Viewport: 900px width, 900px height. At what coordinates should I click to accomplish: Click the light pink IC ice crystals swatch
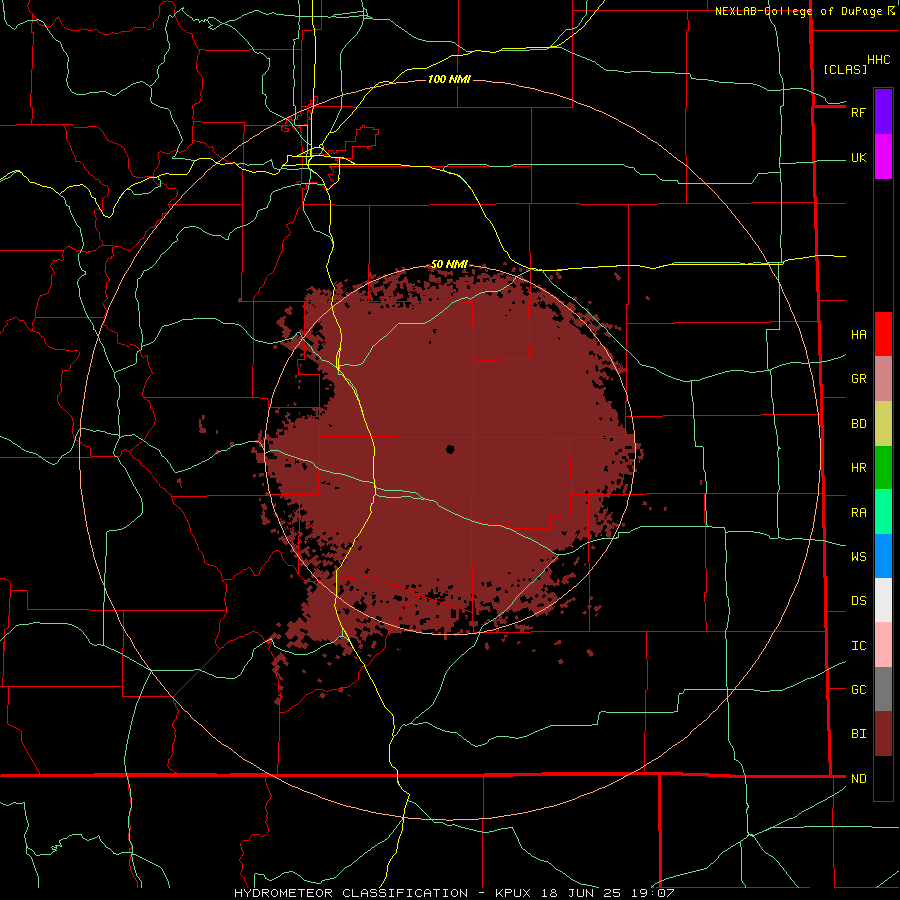[x=883, y=645]
